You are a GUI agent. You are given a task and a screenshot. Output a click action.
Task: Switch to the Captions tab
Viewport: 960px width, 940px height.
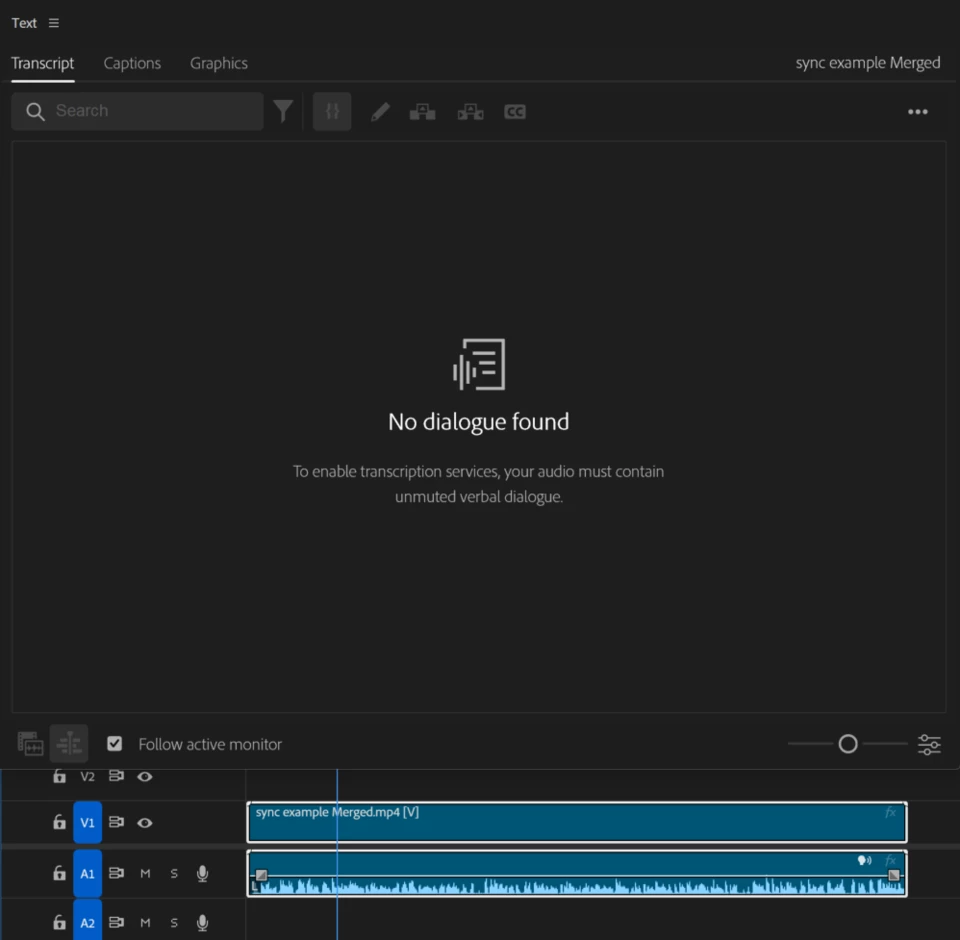pyautogui.click(x=132, y=63)
